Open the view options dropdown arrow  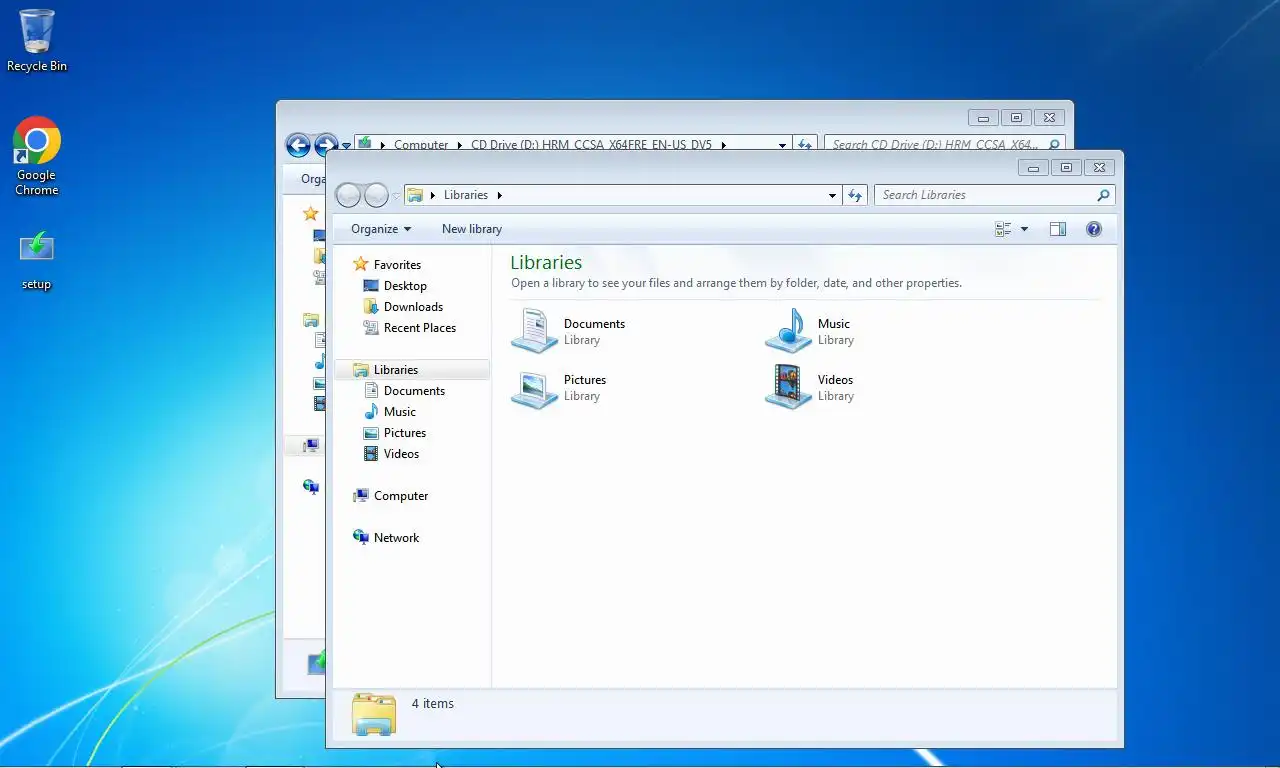coord(1024,229)
